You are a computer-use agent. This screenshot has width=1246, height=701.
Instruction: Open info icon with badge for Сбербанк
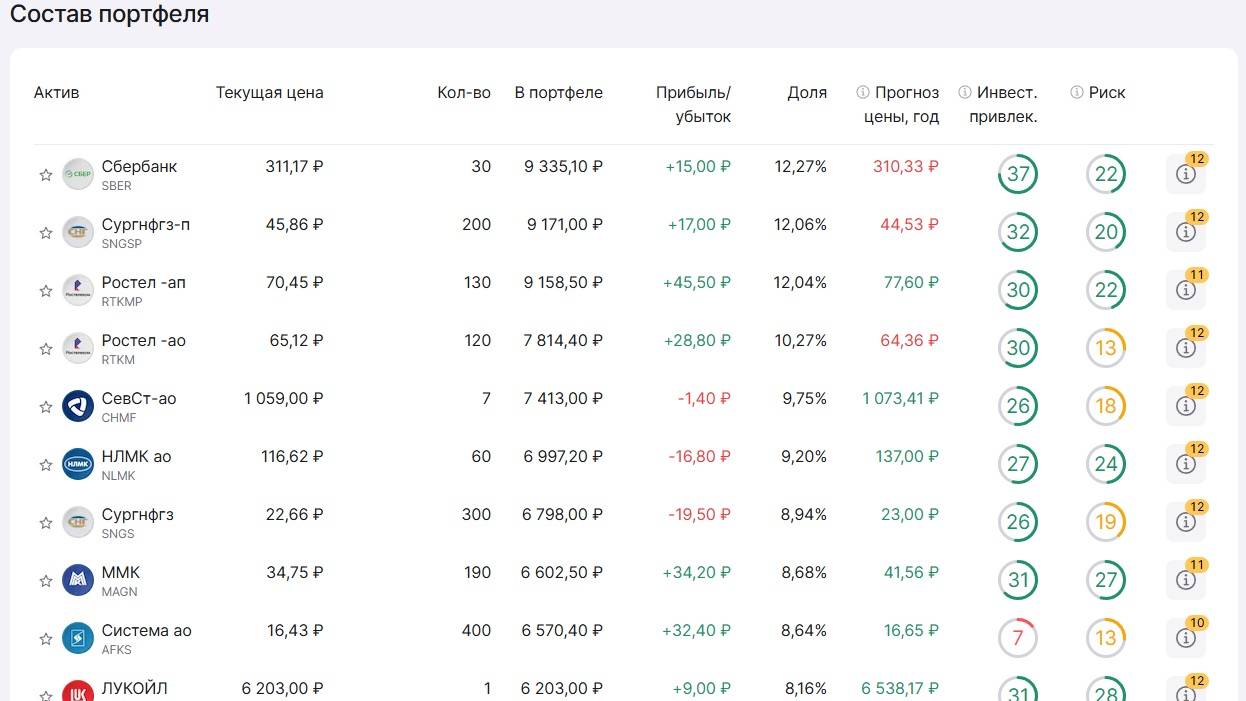coord(1186,174)
